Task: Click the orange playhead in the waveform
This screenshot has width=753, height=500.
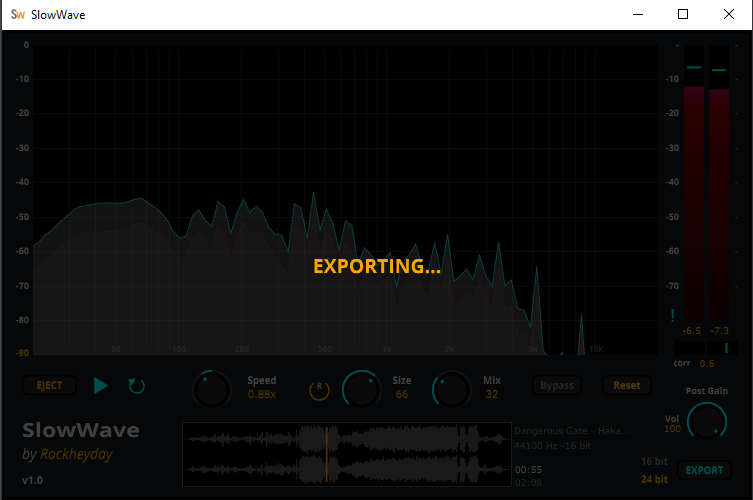Action: pyautogui.click(x=327, y=454)
